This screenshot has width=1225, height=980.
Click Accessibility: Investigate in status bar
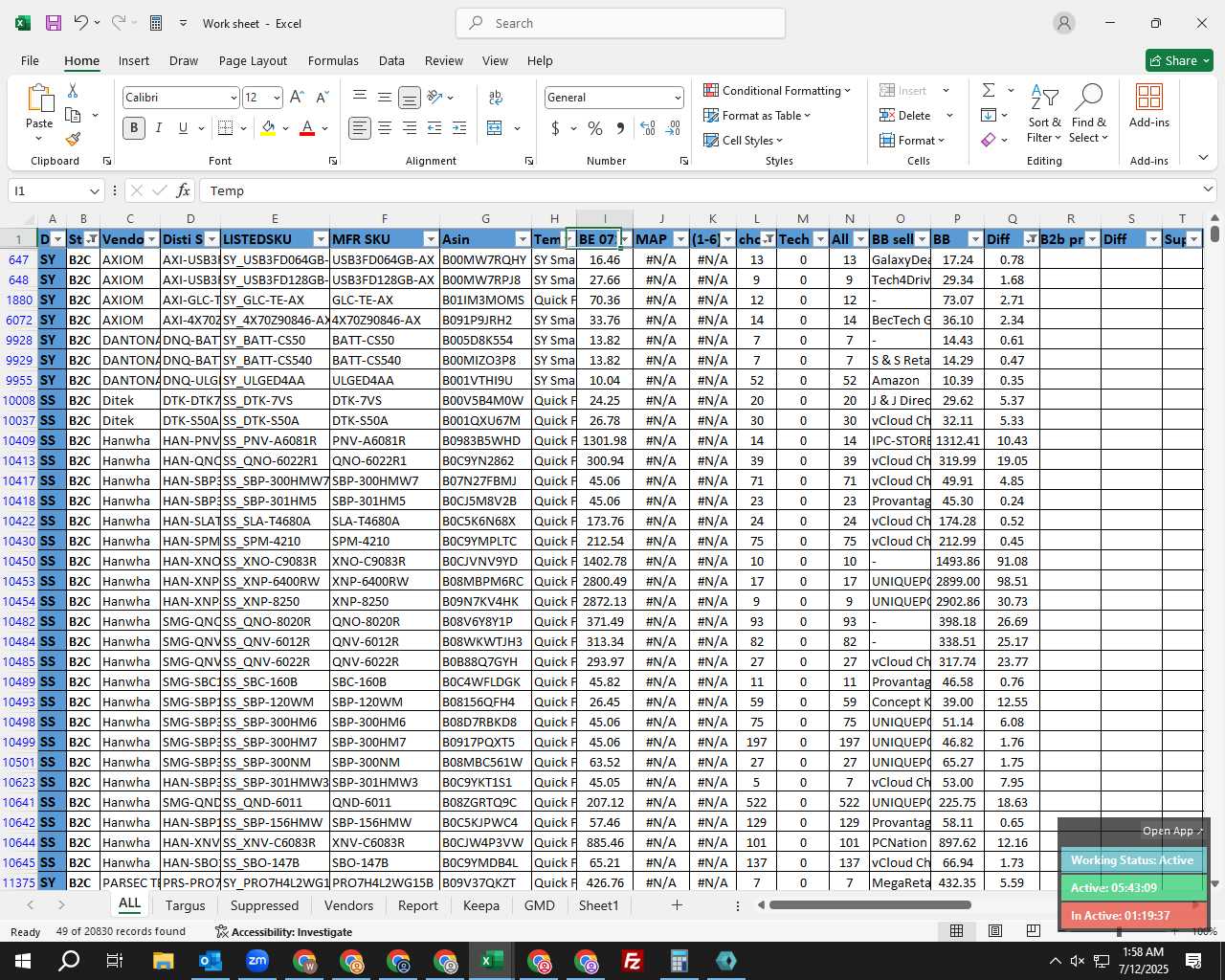click(x=283, y=931)
